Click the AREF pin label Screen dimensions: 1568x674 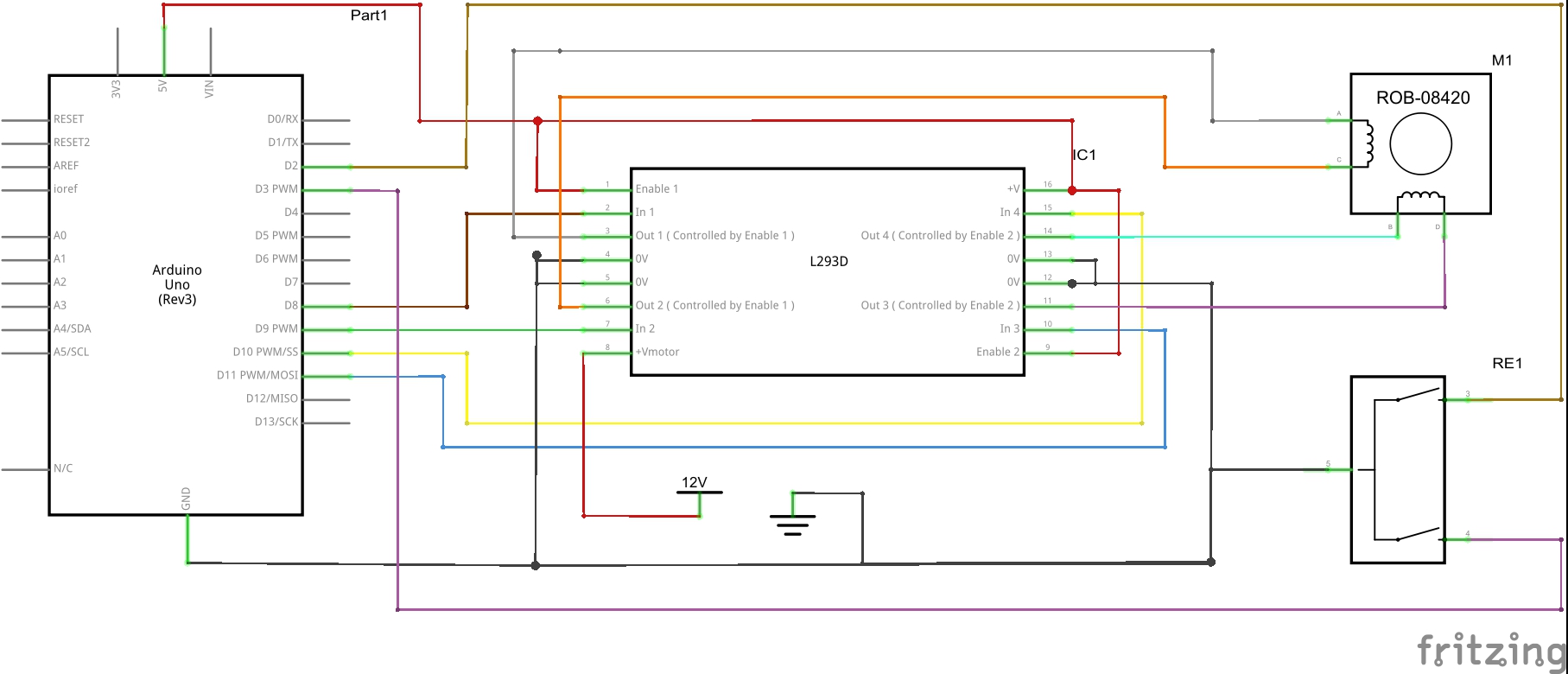point(66,166)
